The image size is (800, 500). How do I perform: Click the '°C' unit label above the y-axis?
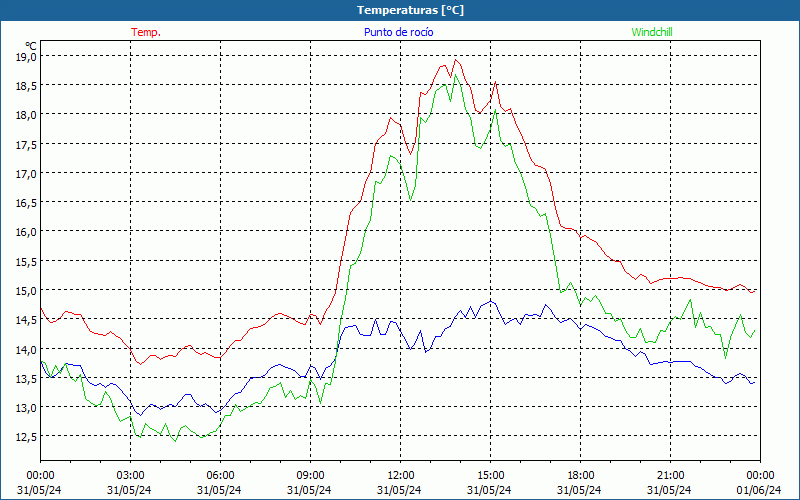(31, 46)
